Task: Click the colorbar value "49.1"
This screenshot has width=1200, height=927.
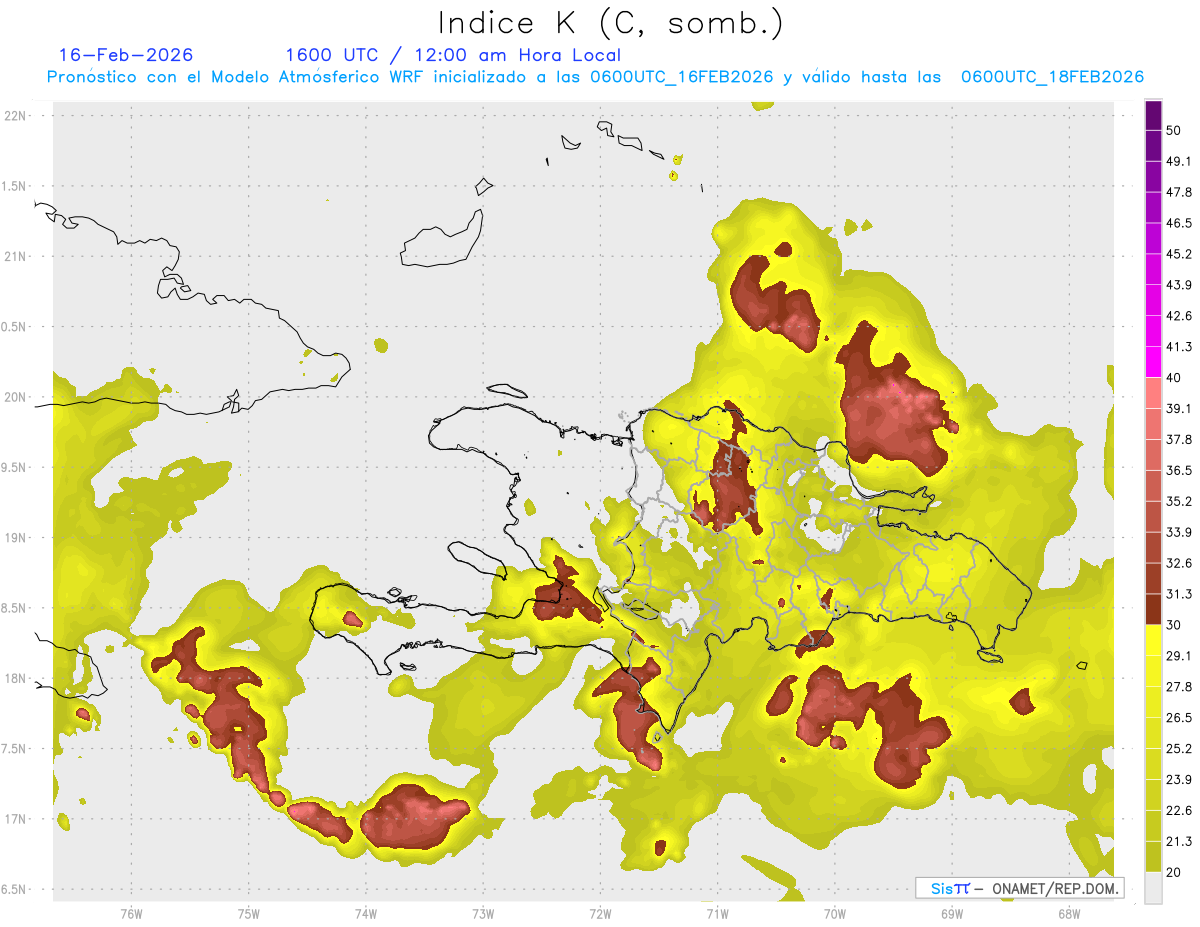Action: [x=1179, y=161]
